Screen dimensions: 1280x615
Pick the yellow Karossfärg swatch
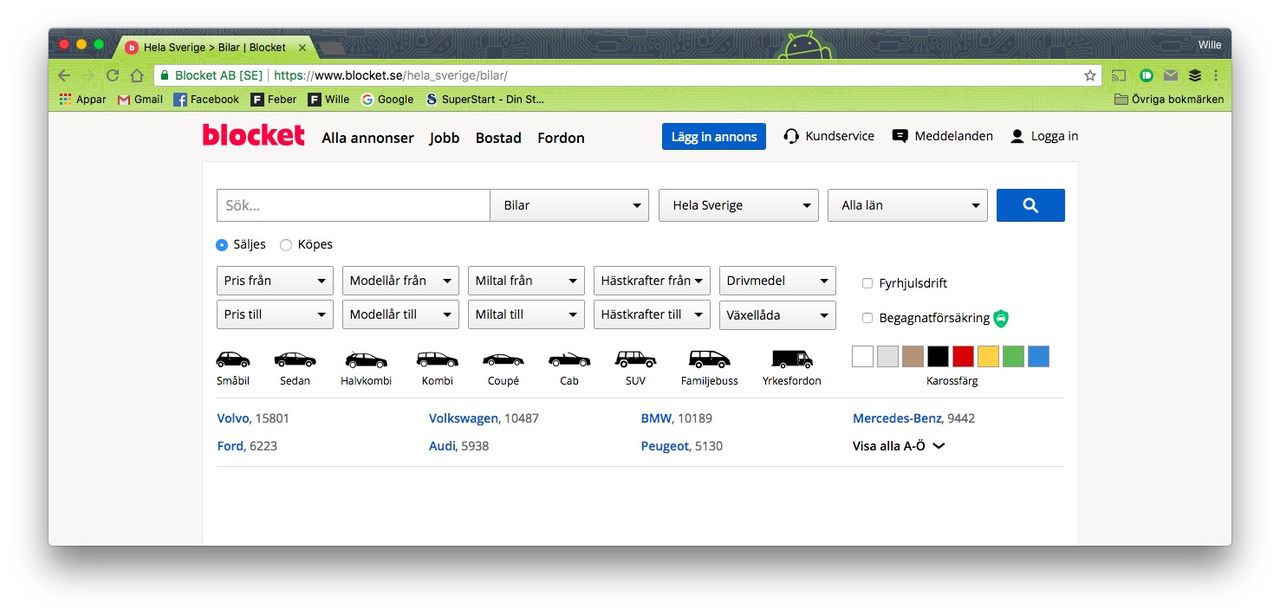pyautogui.click(x=988, y=356)
